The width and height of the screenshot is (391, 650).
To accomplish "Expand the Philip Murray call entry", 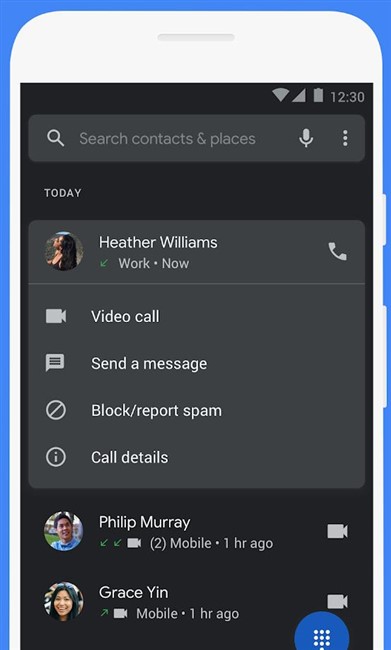I will (197, 531).
